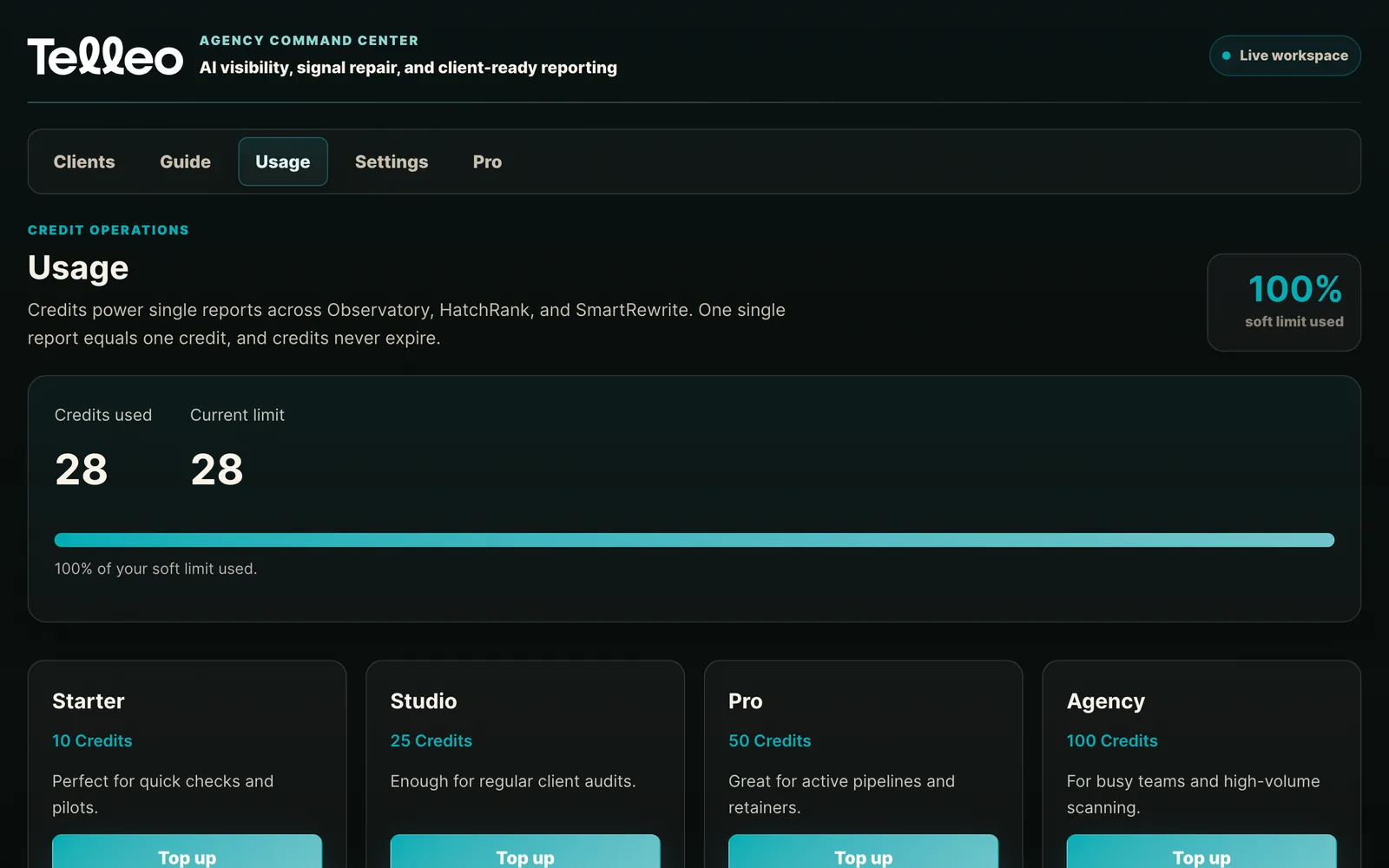The width and height of the screenshot is (1389, 868).
Task: Click 'For busy teams and high-volume scanning.' text
Action: (x=1194, y=794)
